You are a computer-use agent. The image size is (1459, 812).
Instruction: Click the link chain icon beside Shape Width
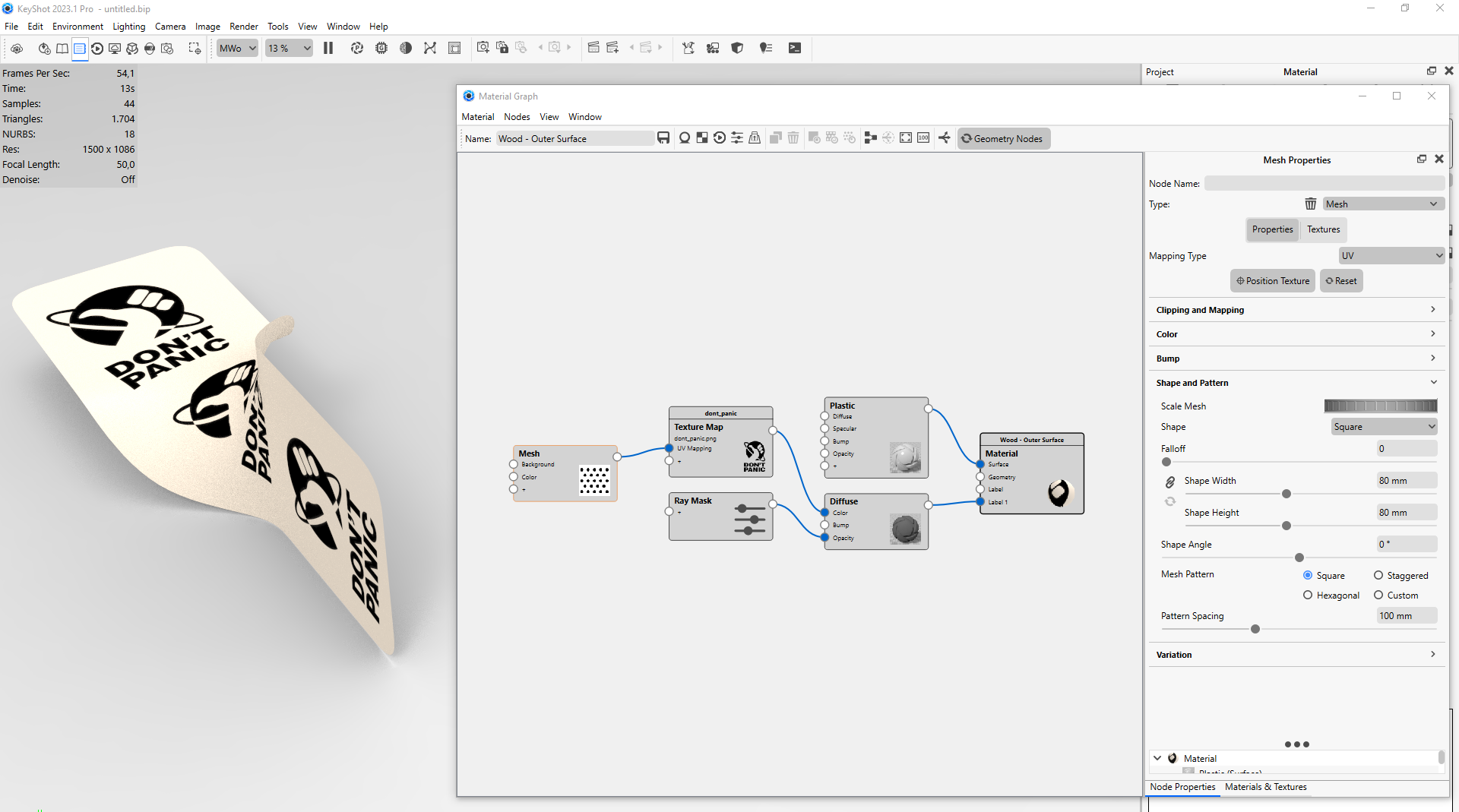(x=1170, y=482)
